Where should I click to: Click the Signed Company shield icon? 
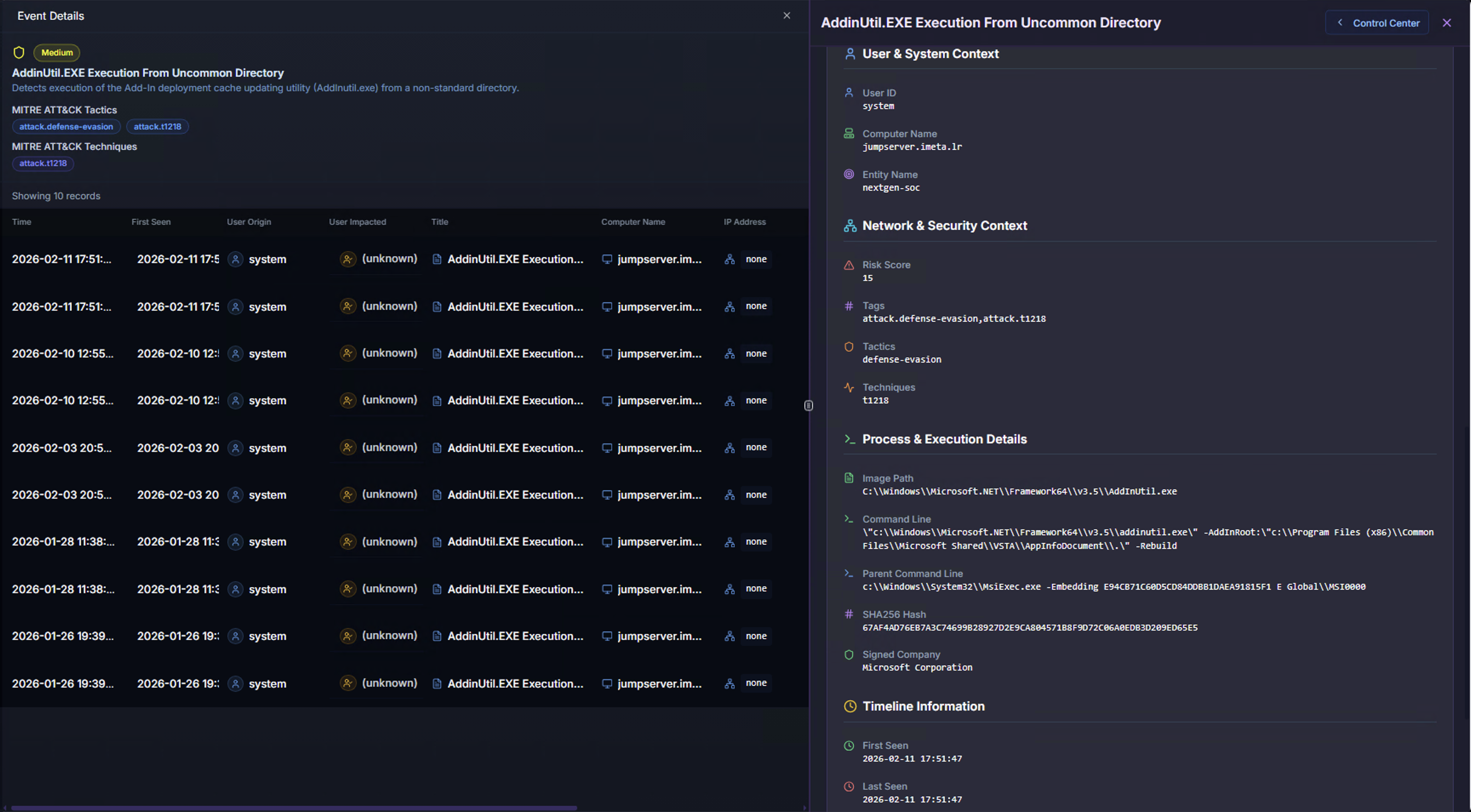849,655
